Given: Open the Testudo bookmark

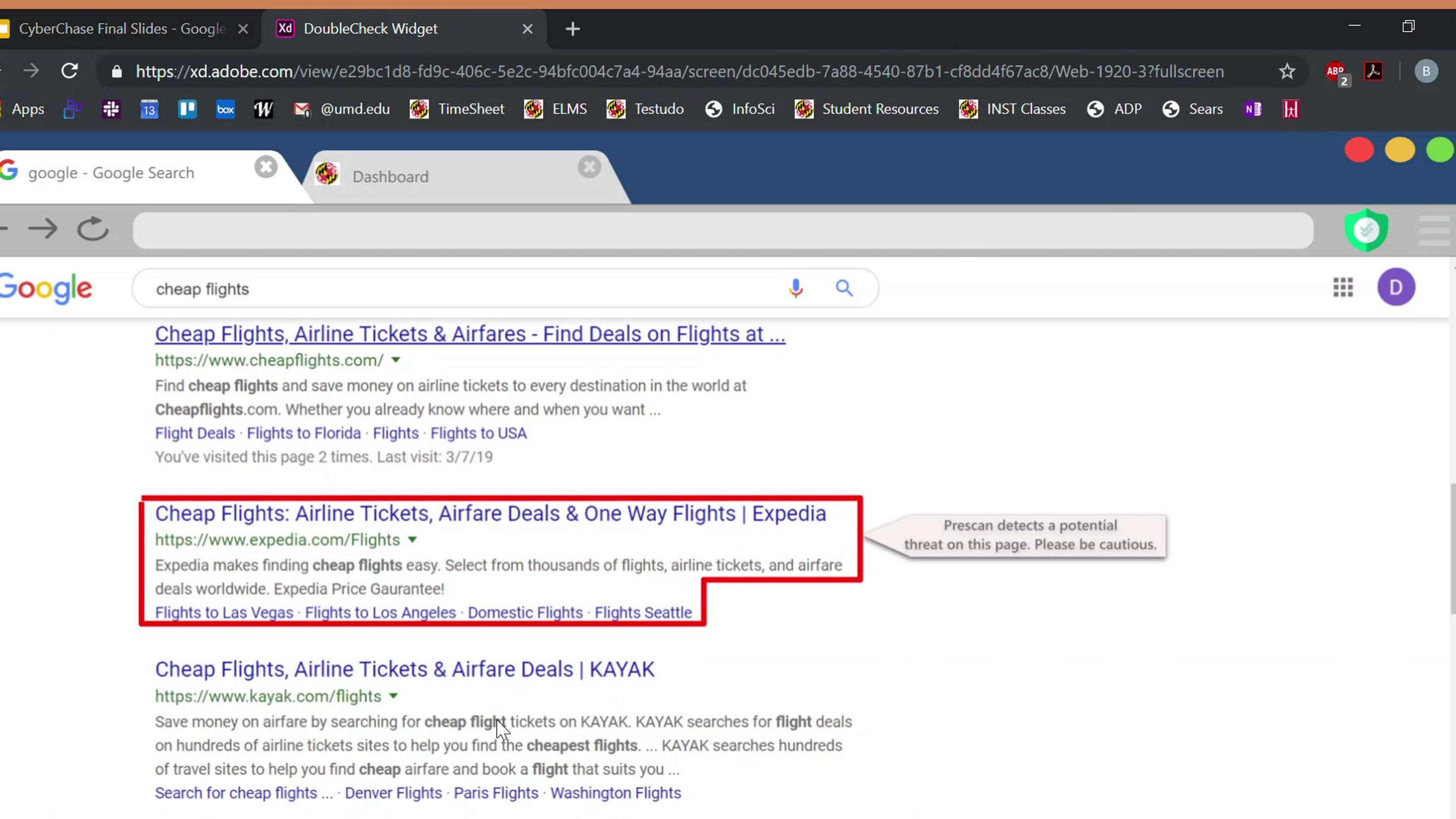Looking at the screenshot, I should click(645, 109).
